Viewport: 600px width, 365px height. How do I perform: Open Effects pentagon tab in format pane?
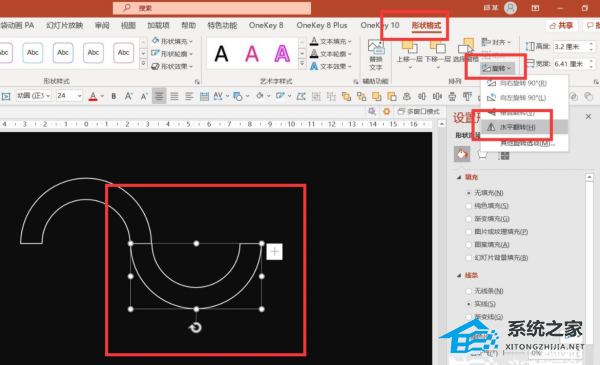coord(483,154)
